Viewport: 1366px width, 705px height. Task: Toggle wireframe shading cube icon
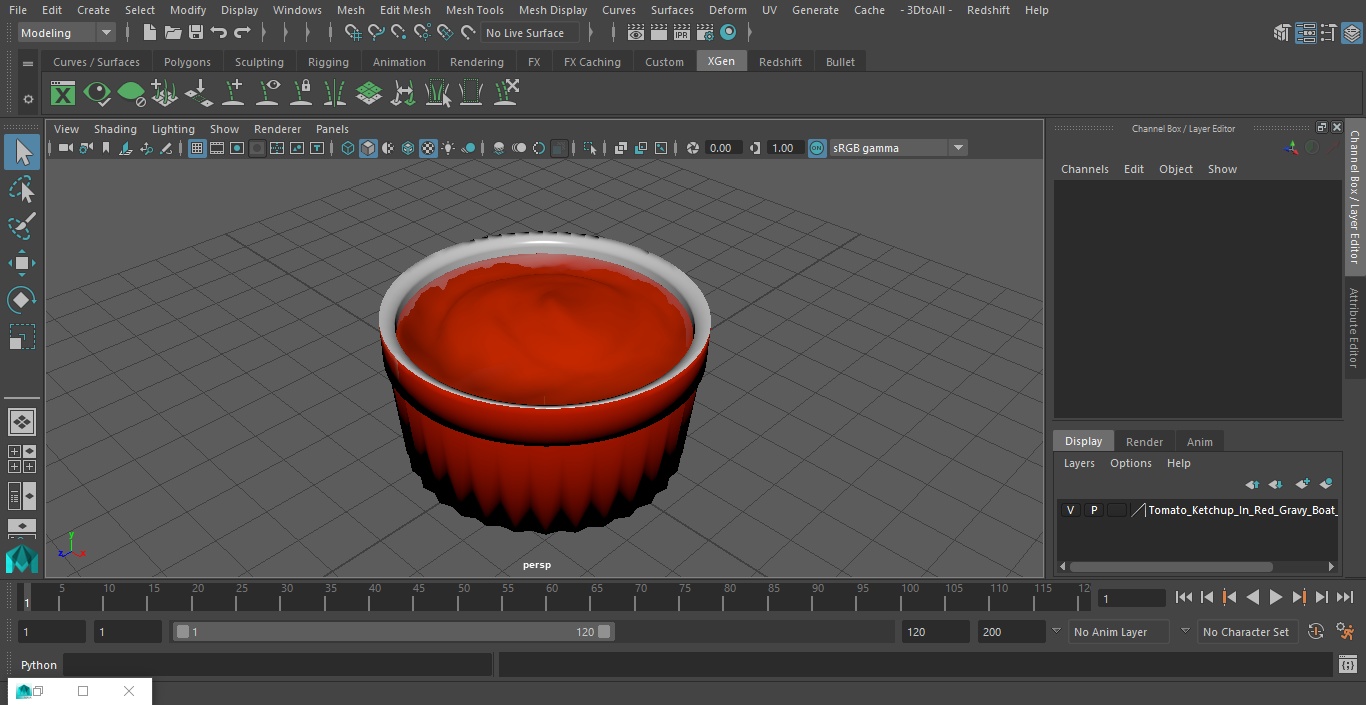(x=348, y=148)
